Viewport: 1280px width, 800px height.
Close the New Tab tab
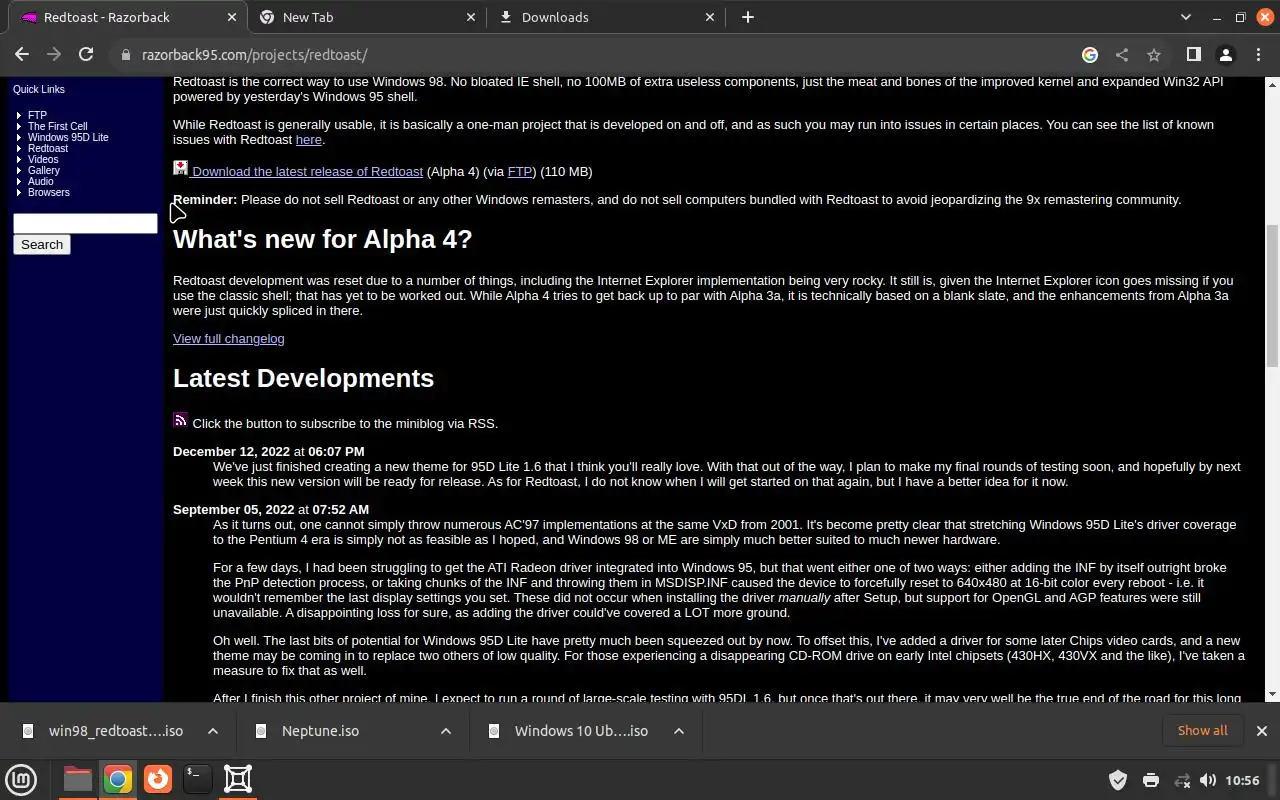[472, 17]
